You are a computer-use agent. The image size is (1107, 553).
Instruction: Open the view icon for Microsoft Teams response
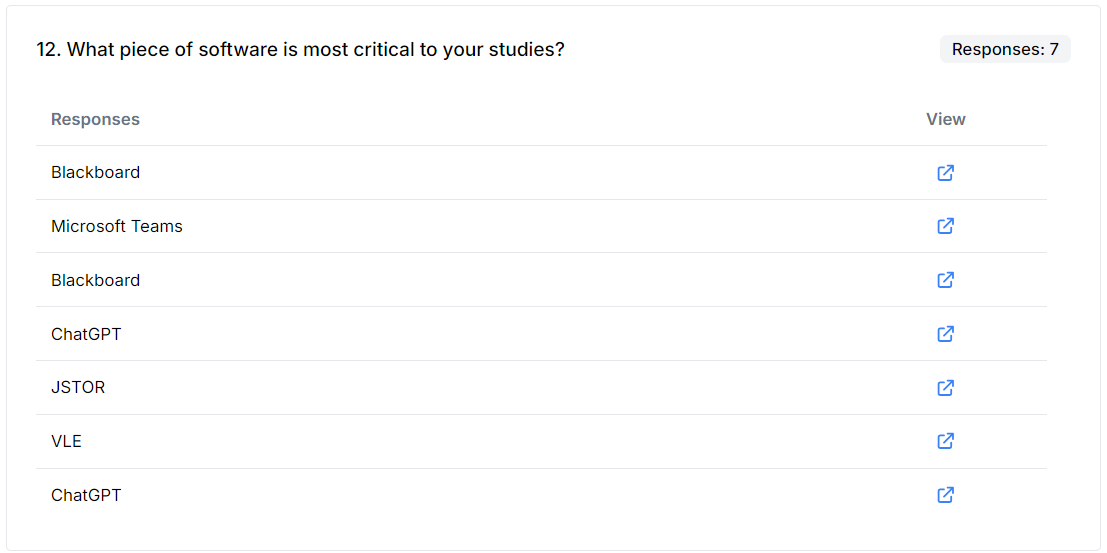click(x=945, y=226)
